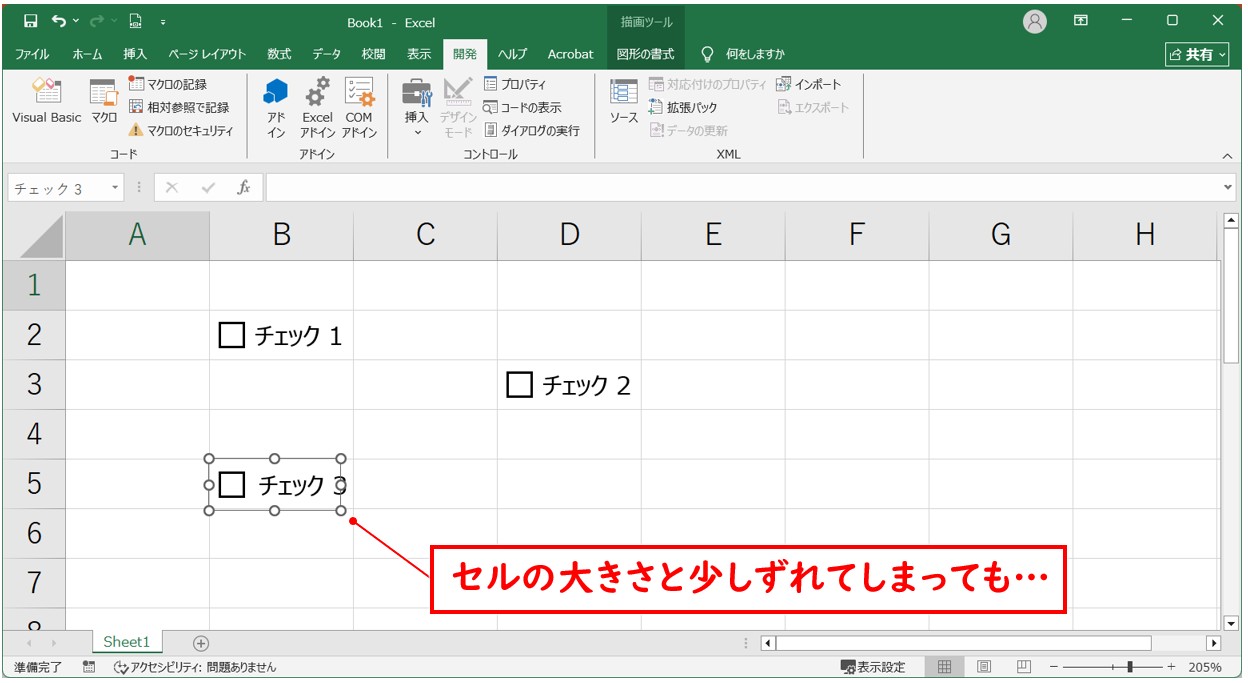Screen dimensions: 1248x683
Task: Click the 共有 share button
Action: 1197,55
